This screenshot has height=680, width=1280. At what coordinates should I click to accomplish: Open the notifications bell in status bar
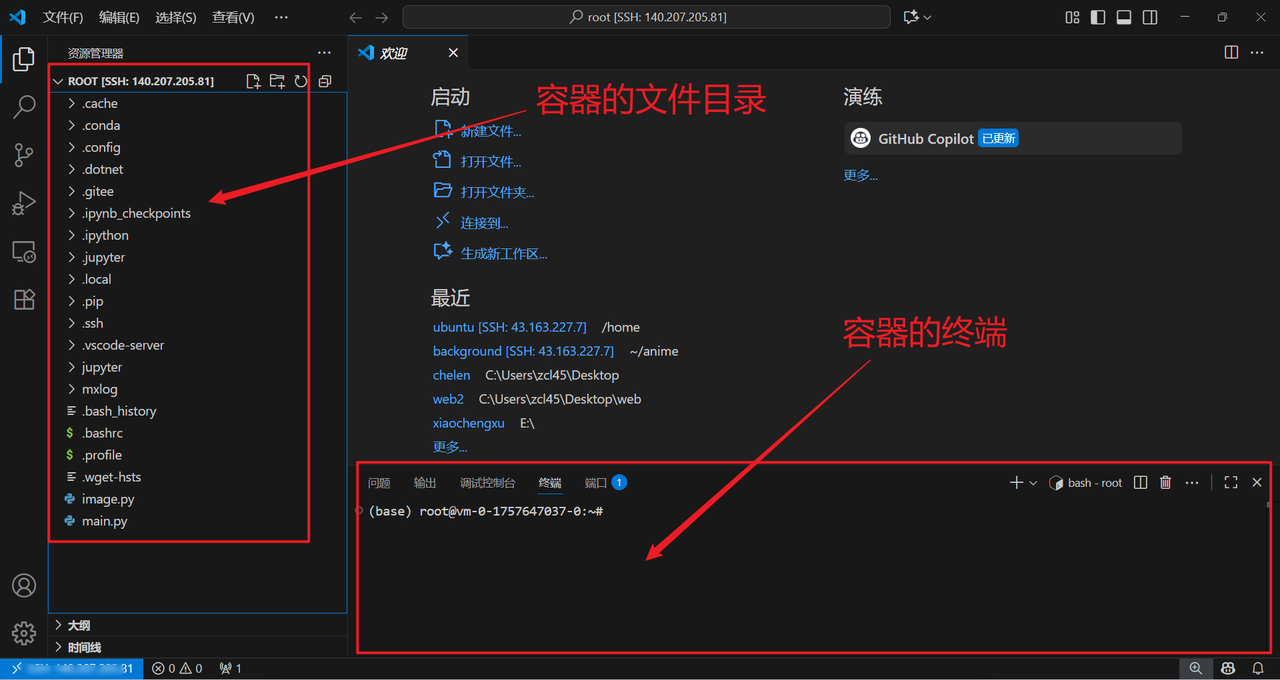point(1258,668)
